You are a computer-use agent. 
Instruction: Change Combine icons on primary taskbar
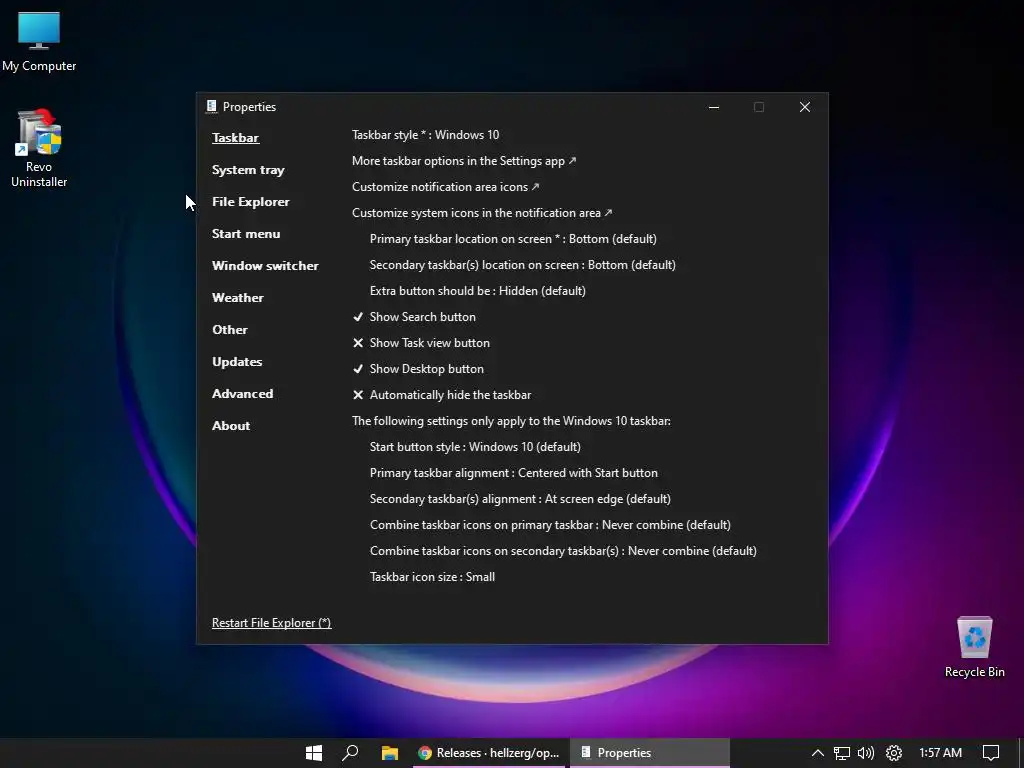click(x=550, y=525)
